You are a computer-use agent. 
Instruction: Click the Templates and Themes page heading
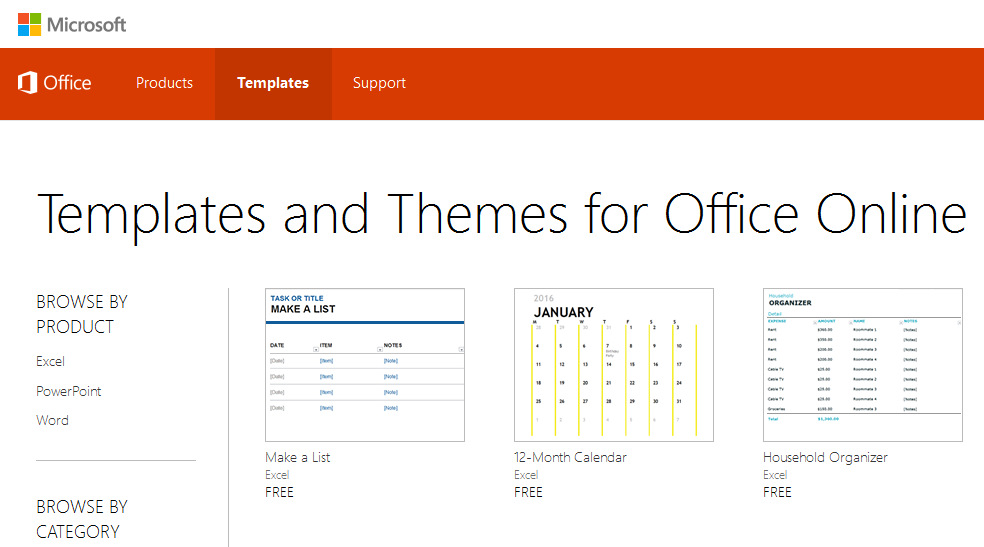point(501,213)
